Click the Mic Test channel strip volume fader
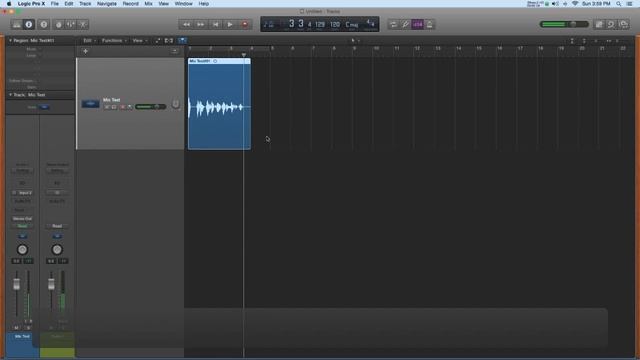The height and width of the screenshot is (360, 640). coord(16,284)
